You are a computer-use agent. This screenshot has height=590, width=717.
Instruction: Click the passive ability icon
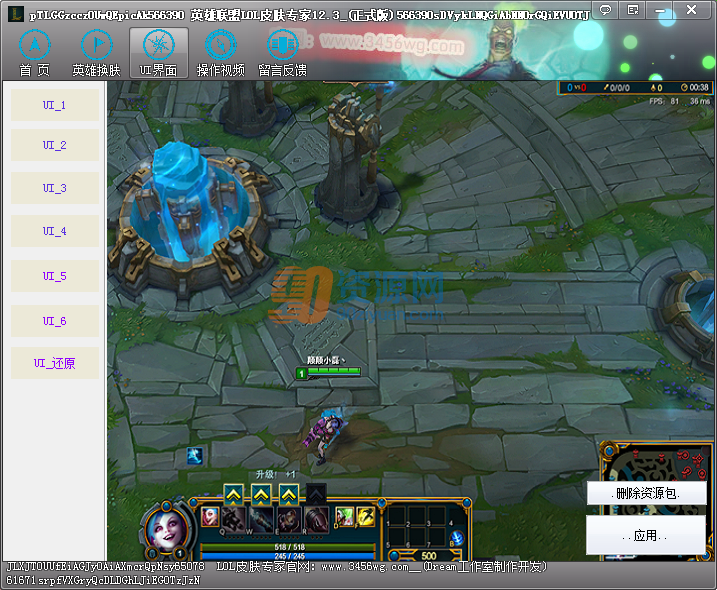(210, 517)
